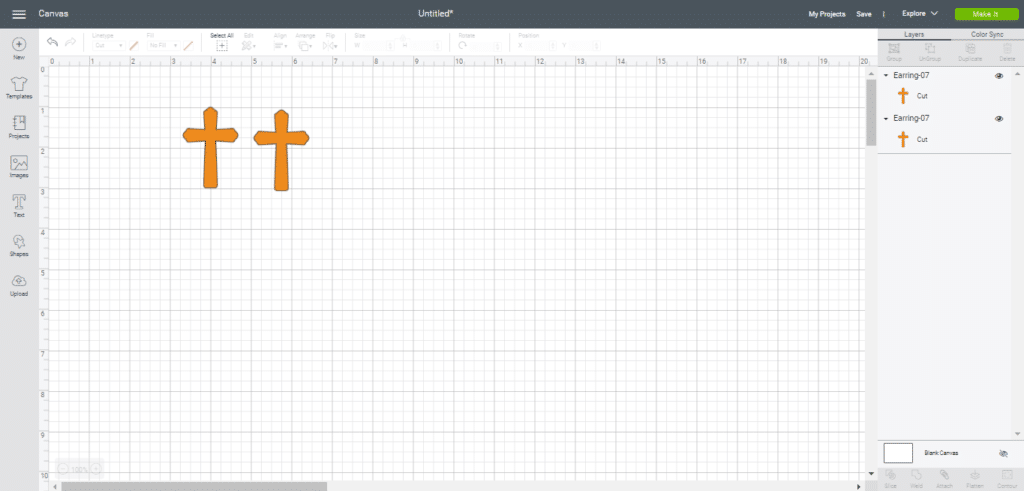Open the Explore machine dropdown
The height and width of the screenshot is (491, 1024).
[919, 14]
